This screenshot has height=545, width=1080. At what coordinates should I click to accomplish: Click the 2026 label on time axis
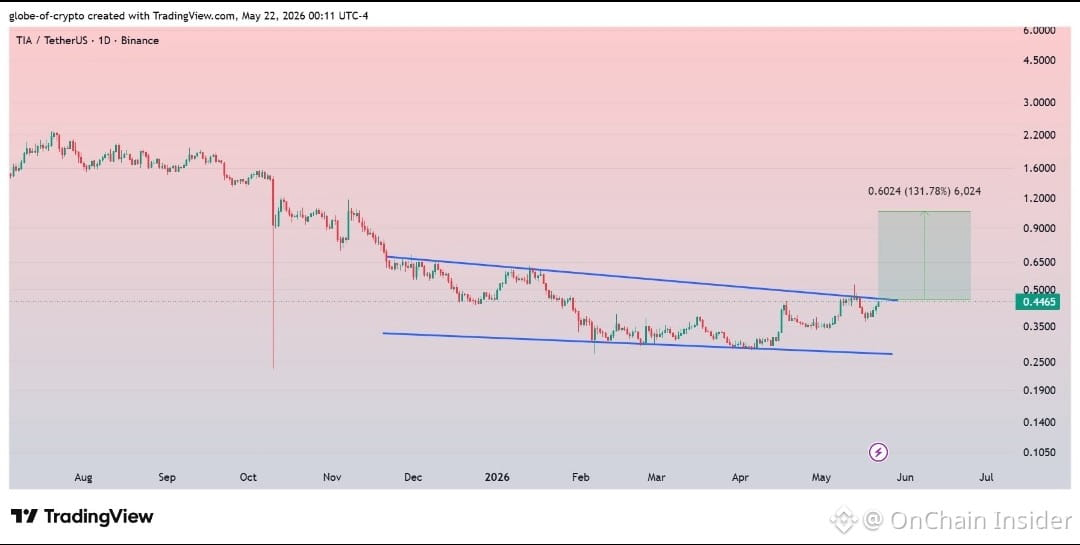497,477
